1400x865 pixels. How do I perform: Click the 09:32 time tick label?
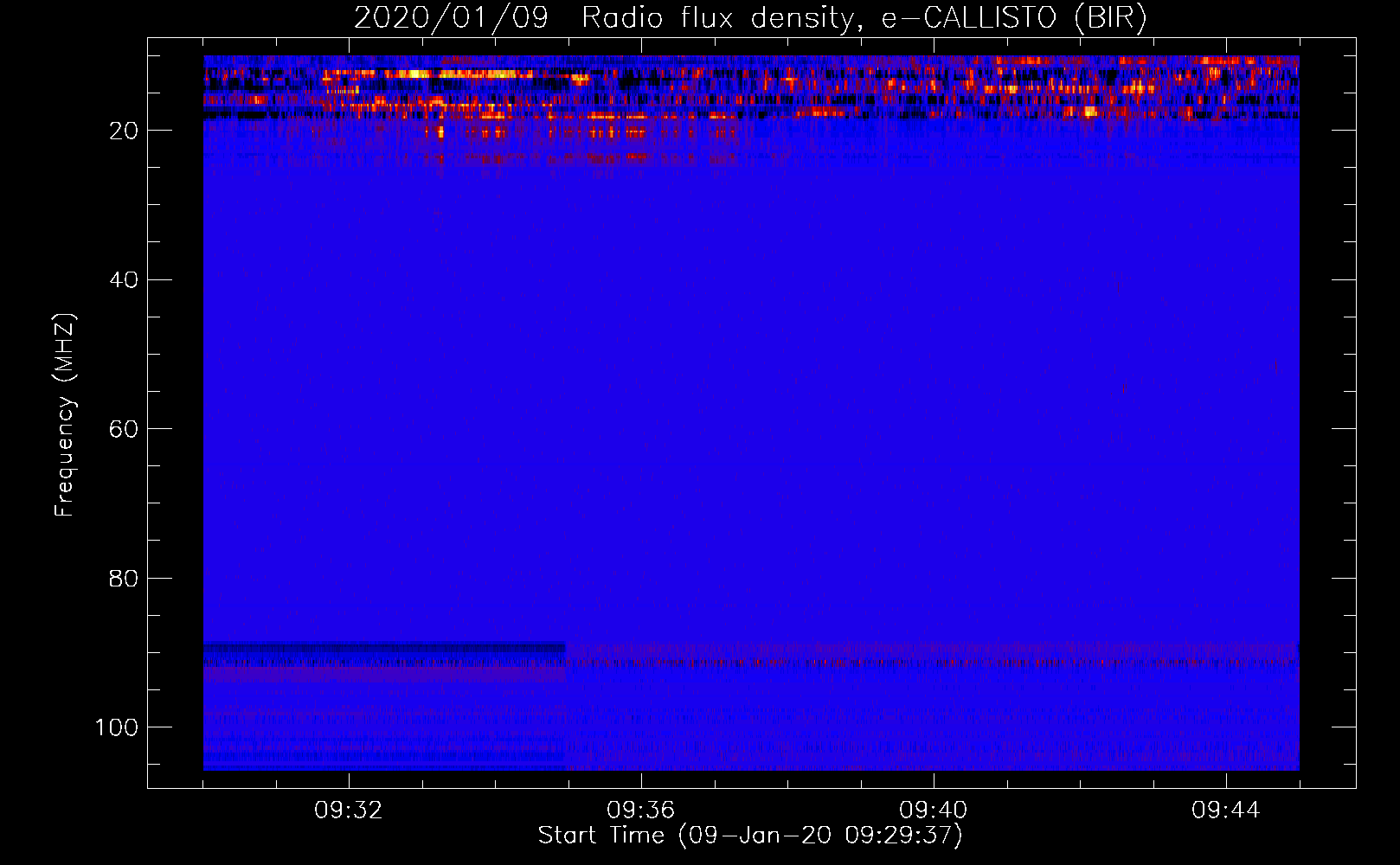[x=349, y=811]
